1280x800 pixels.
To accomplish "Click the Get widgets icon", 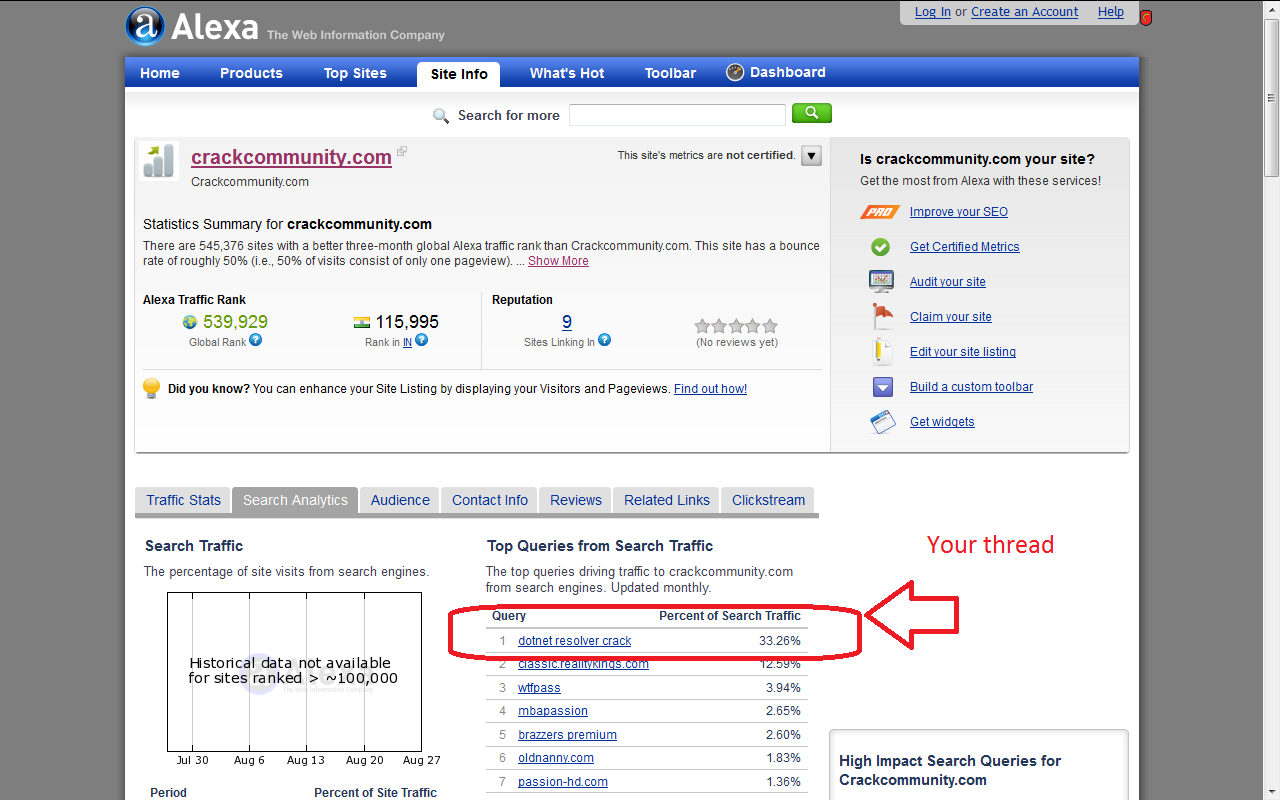I will [x=882, y=422].
